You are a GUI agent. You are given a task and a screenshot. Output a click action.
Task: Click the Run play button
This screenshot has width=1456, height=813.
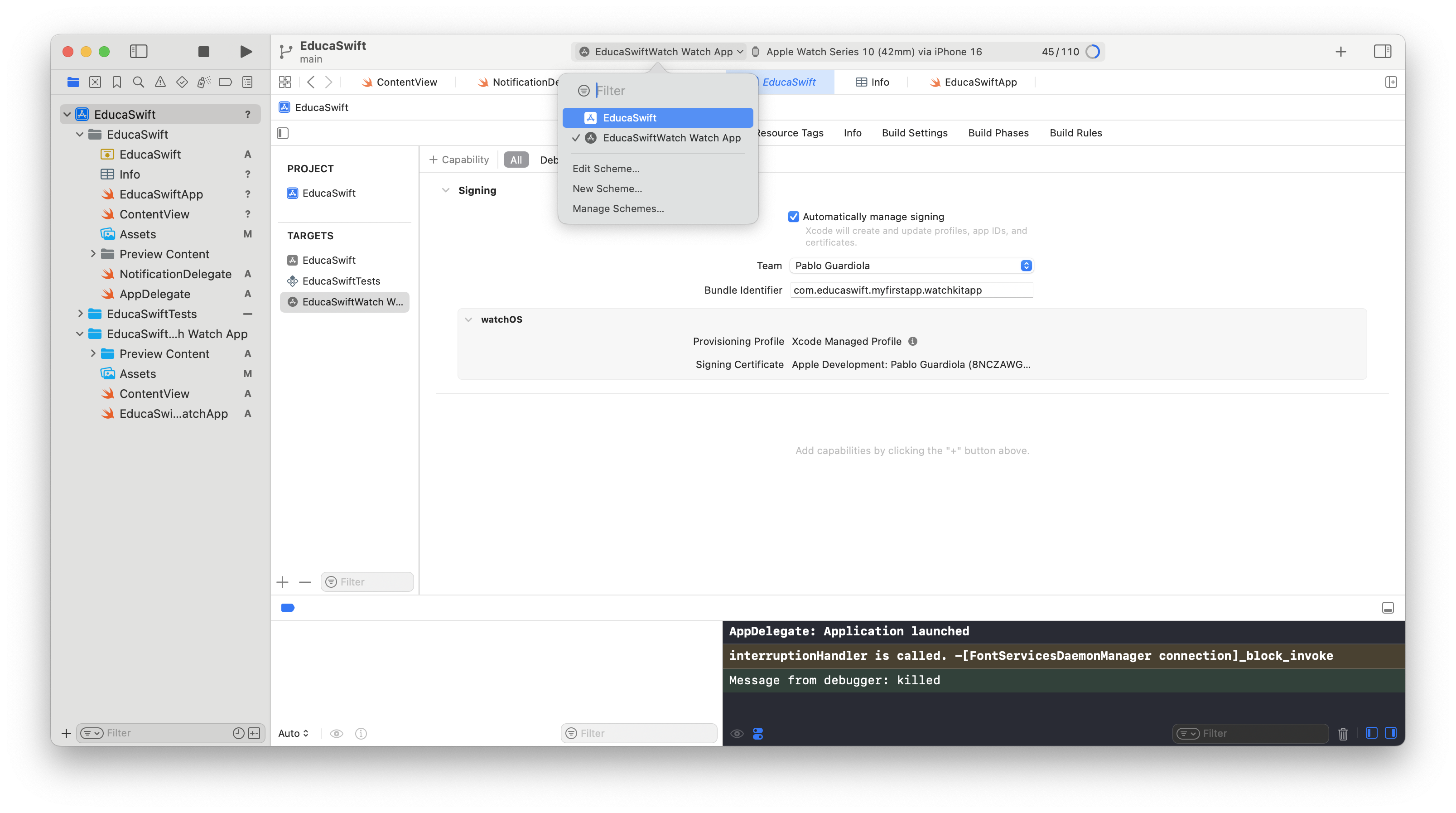tap(245, 52)
